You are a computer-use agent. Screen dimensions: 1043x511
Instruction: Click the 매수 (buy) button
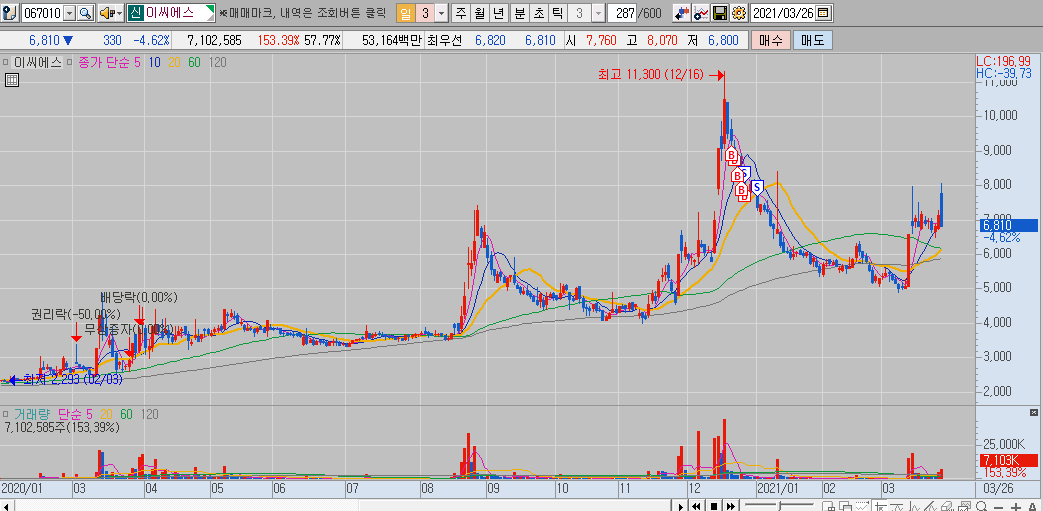click(771, 40)
